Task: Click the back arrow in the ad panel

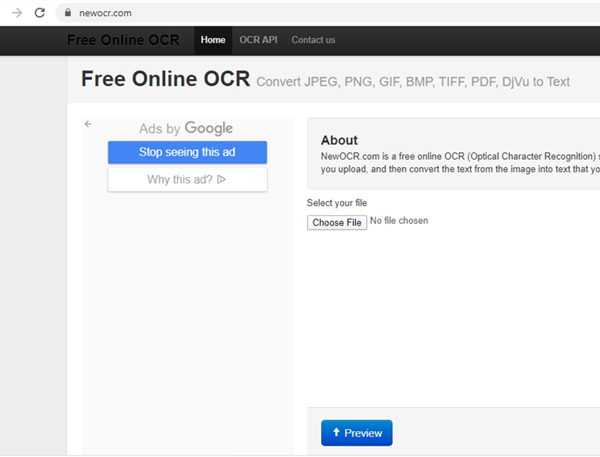Action: (88, 124)
